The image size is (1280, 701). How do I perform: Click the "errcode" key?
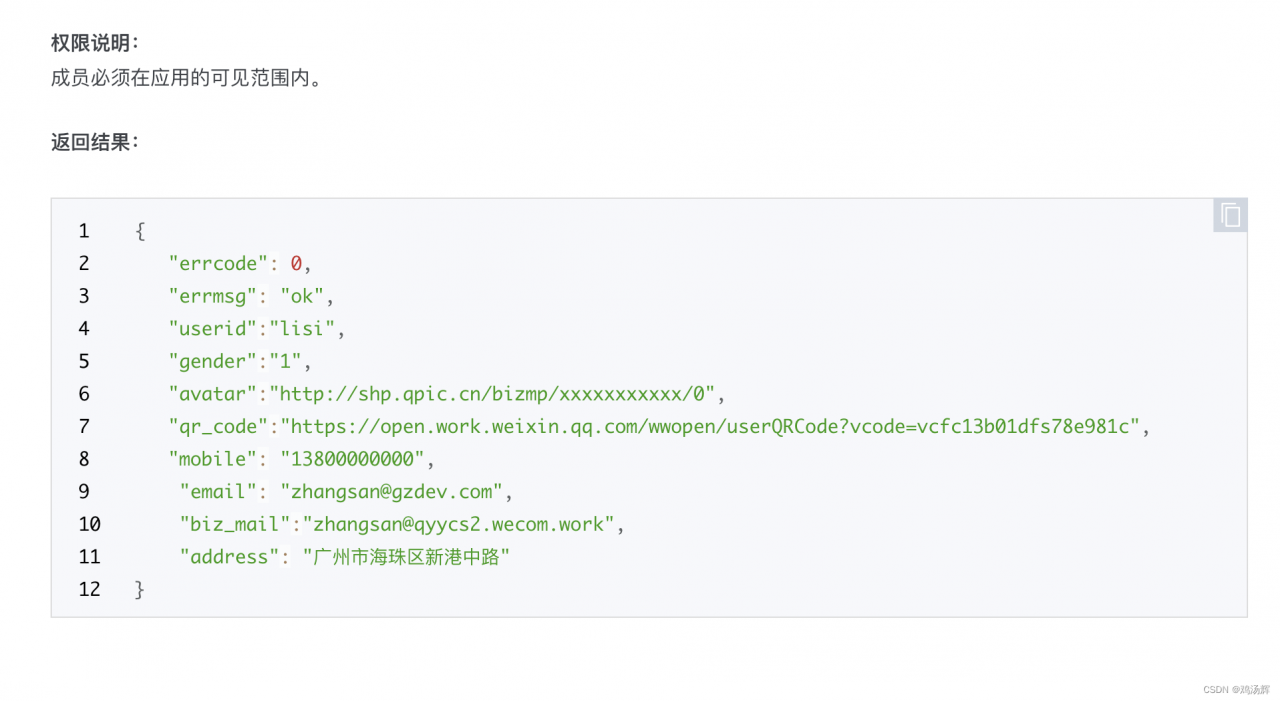tap(220, 264)
